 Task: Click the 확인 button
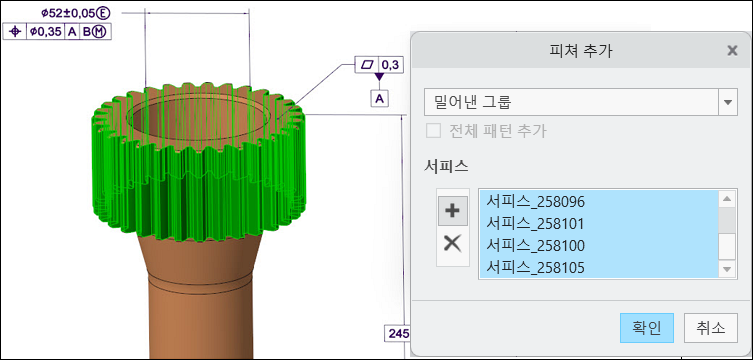646,328
